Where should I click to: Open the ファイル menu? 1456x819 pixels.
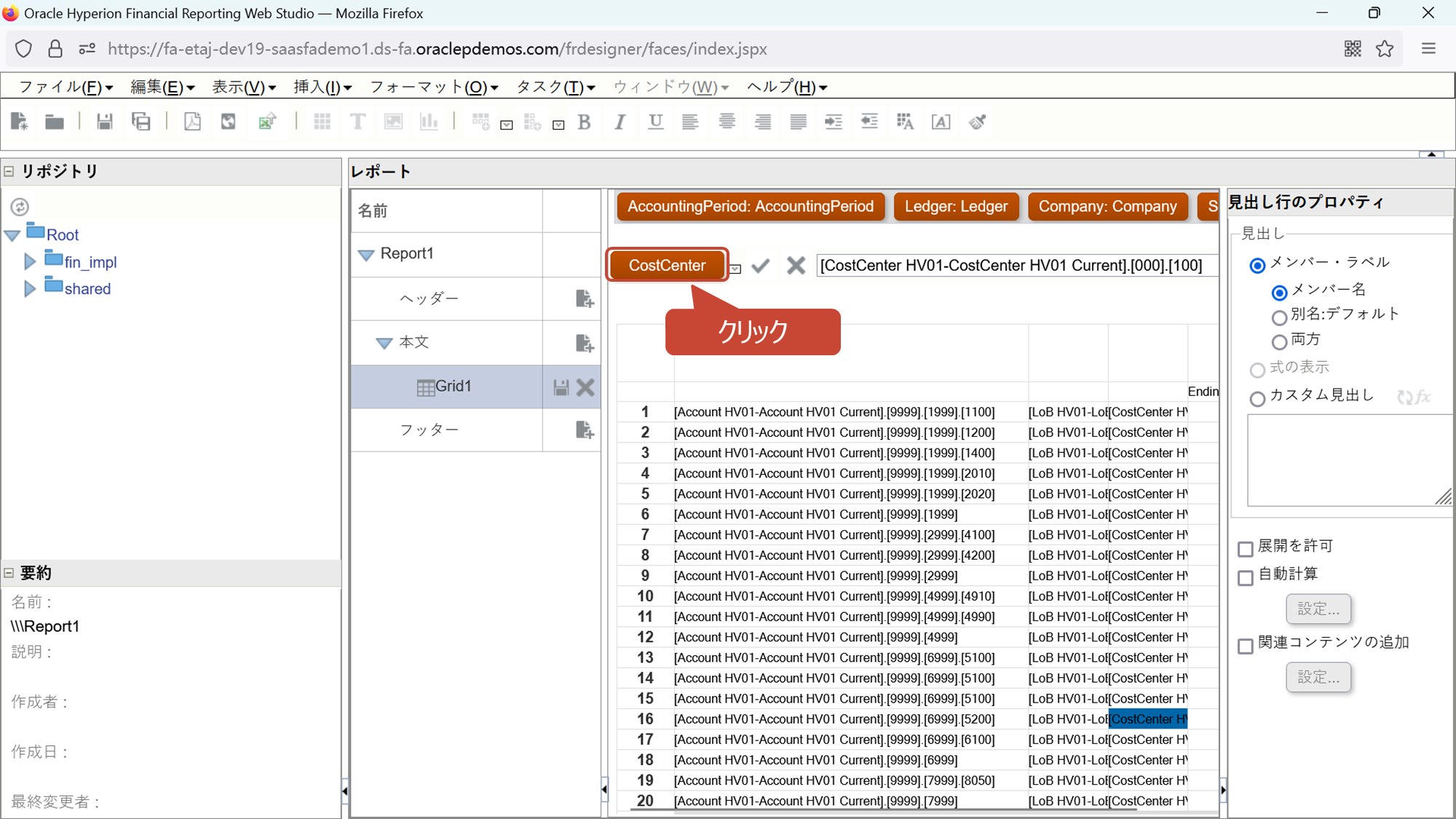(66, 87)
